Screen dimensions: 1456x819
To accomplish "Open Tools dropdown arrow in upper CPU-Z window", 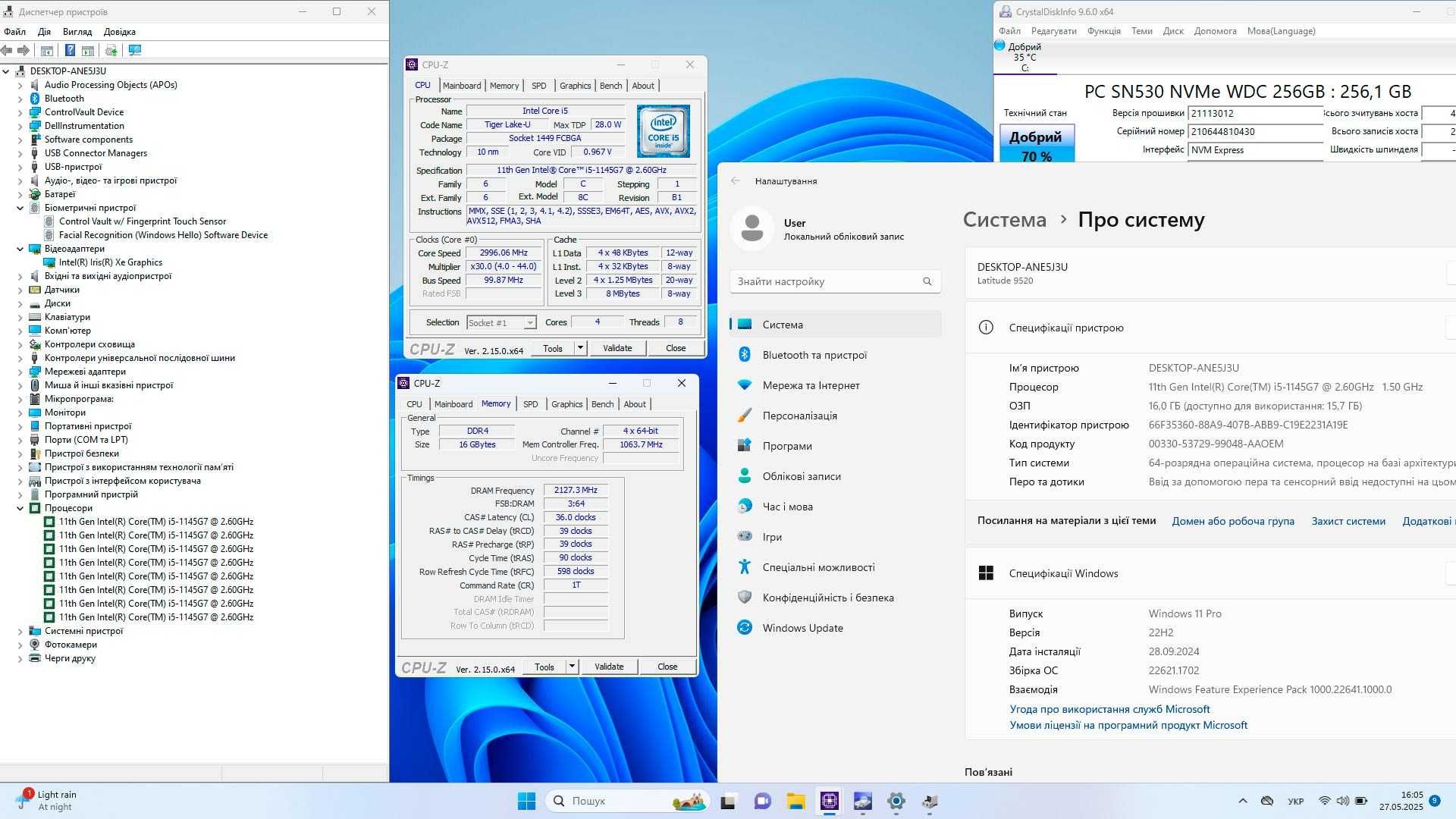I will (x=580, y=348).
